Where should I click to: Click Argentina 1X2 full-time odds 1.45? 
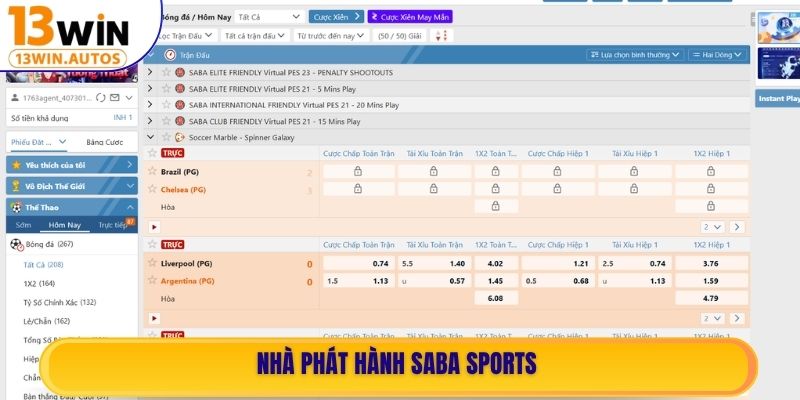496,281
